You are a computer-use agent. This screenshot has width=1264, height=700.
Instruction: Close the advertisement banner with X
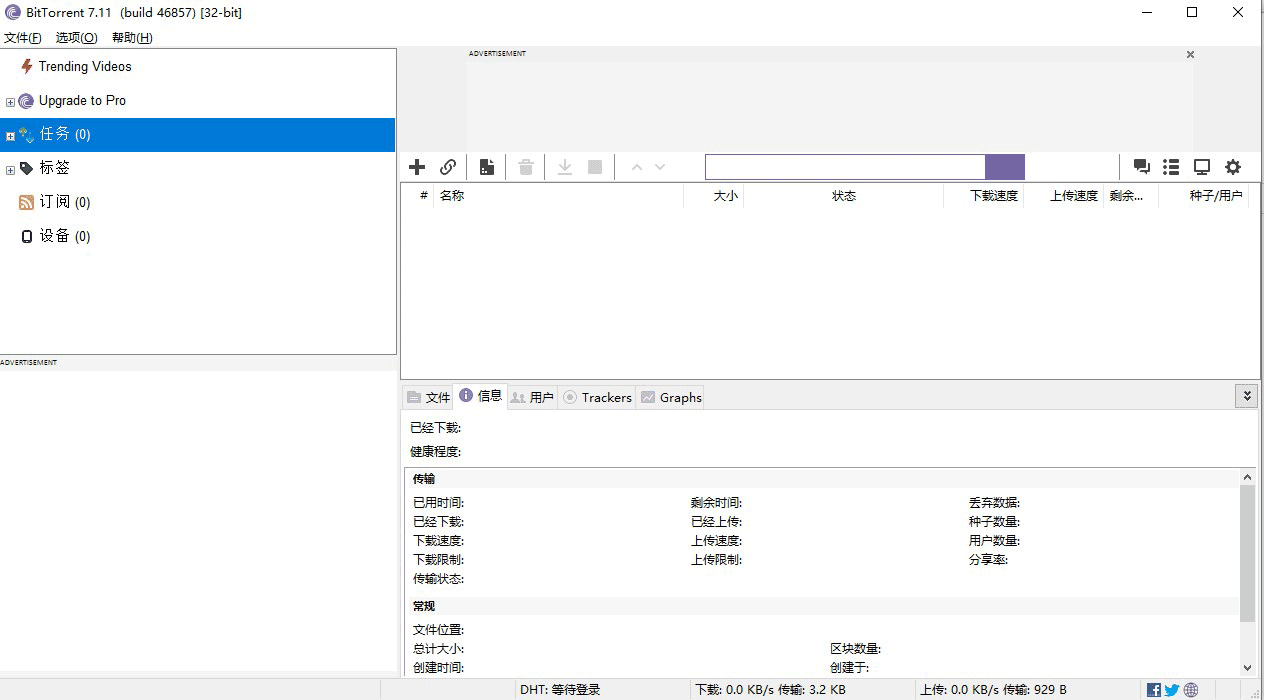click(1190, 55)
